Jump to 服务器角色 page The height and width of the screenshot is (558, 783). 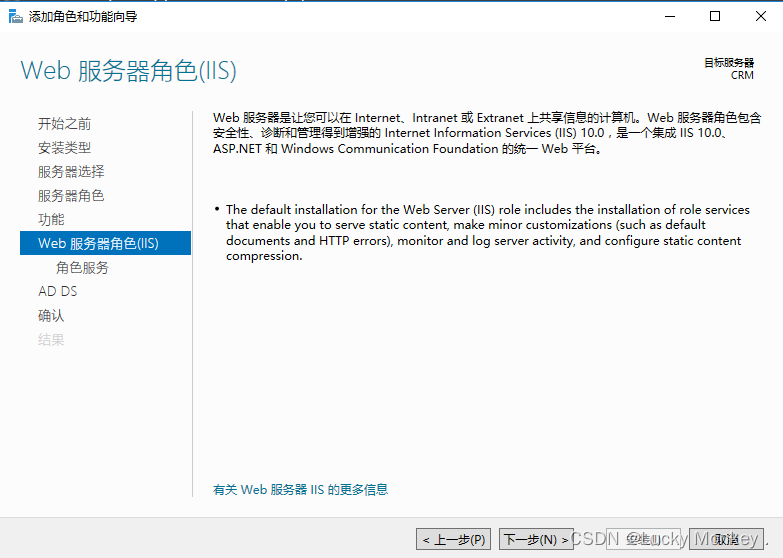[71, 195]
